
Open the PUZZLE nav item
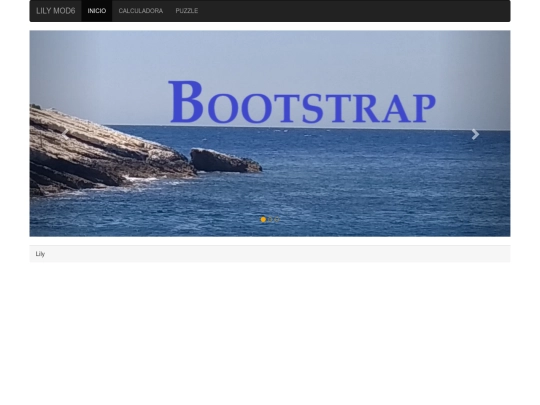pyautogui.click(x=187, y=11)
